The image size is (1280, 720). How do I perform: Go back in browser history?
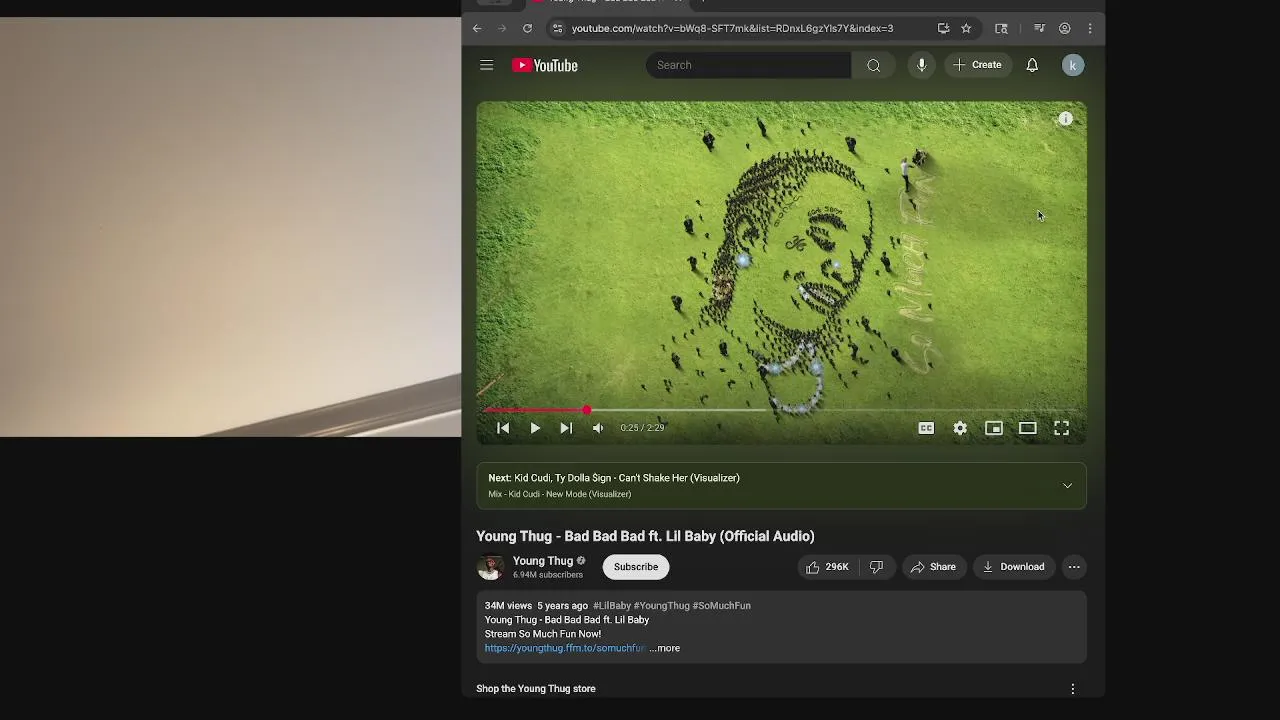477,28
